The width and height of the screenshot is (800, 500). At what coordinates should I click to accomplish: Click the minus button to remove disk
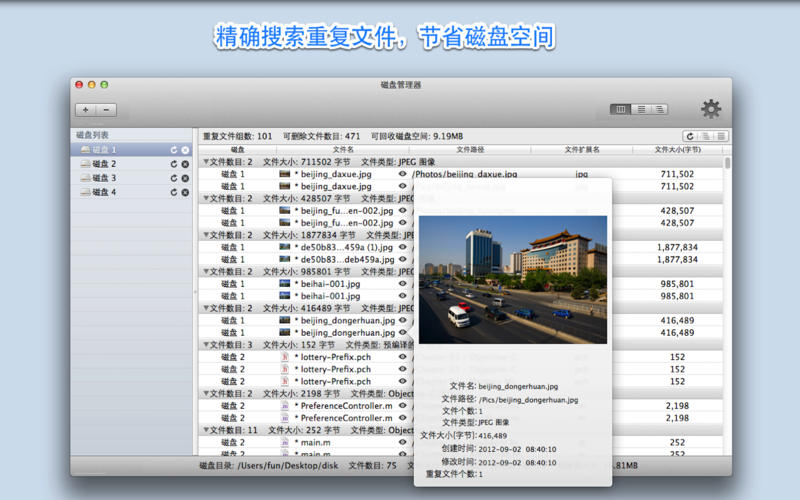pyautogui.click(x=106, y=109)
